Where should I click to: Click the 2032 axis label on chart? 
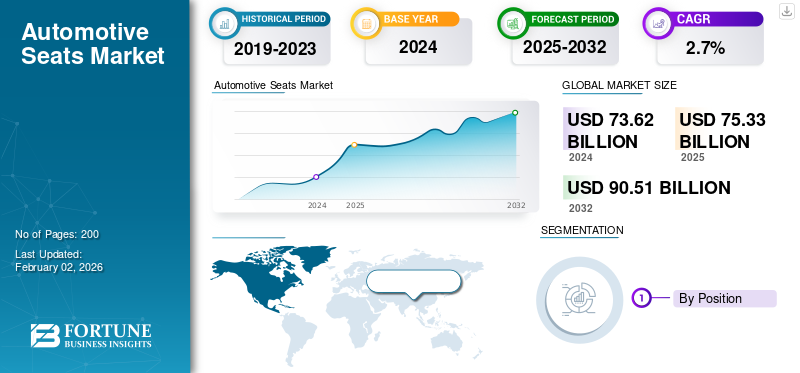[515, 205]
